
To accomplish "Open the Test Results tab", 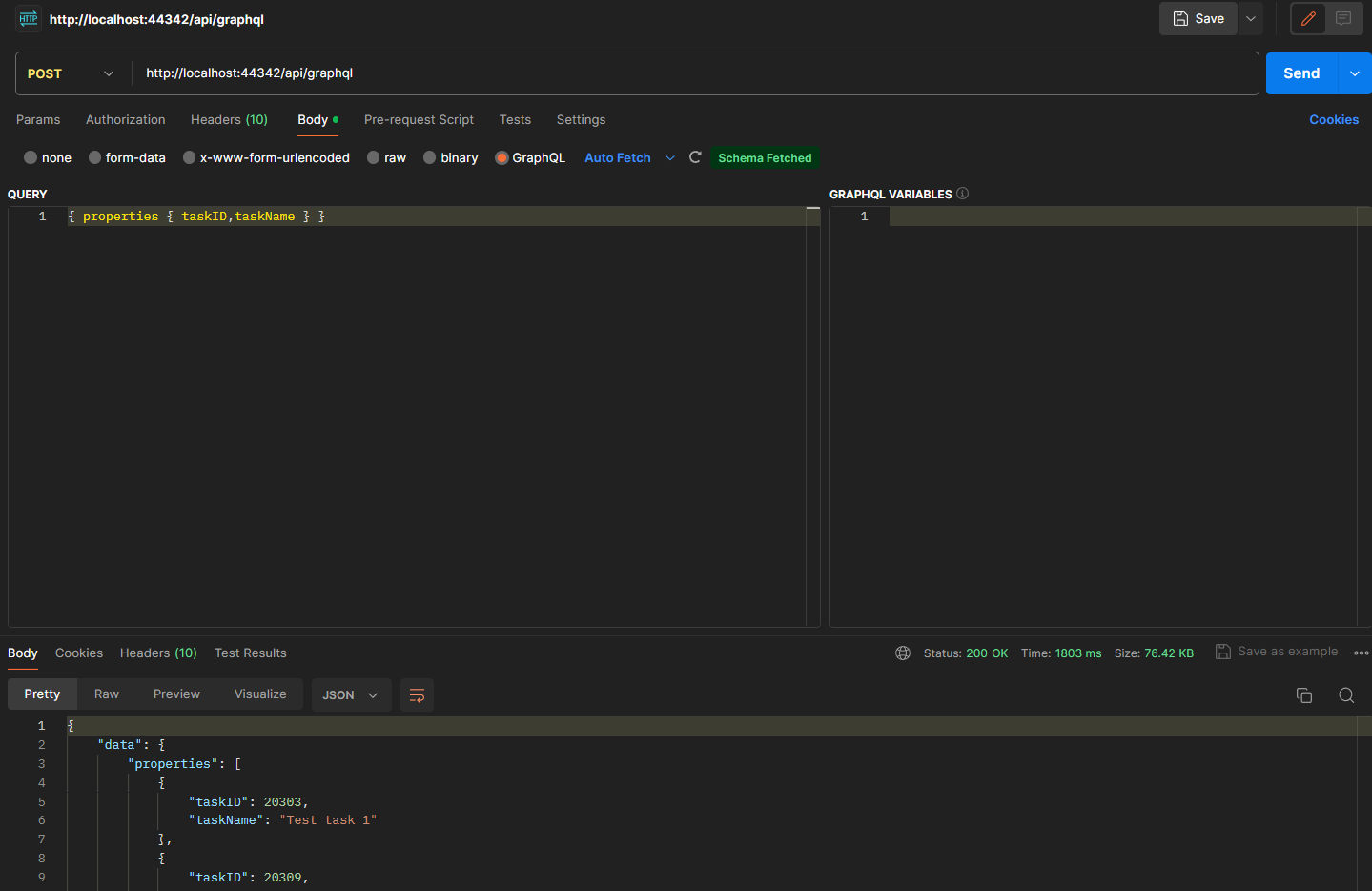I will tap(250, 653).
